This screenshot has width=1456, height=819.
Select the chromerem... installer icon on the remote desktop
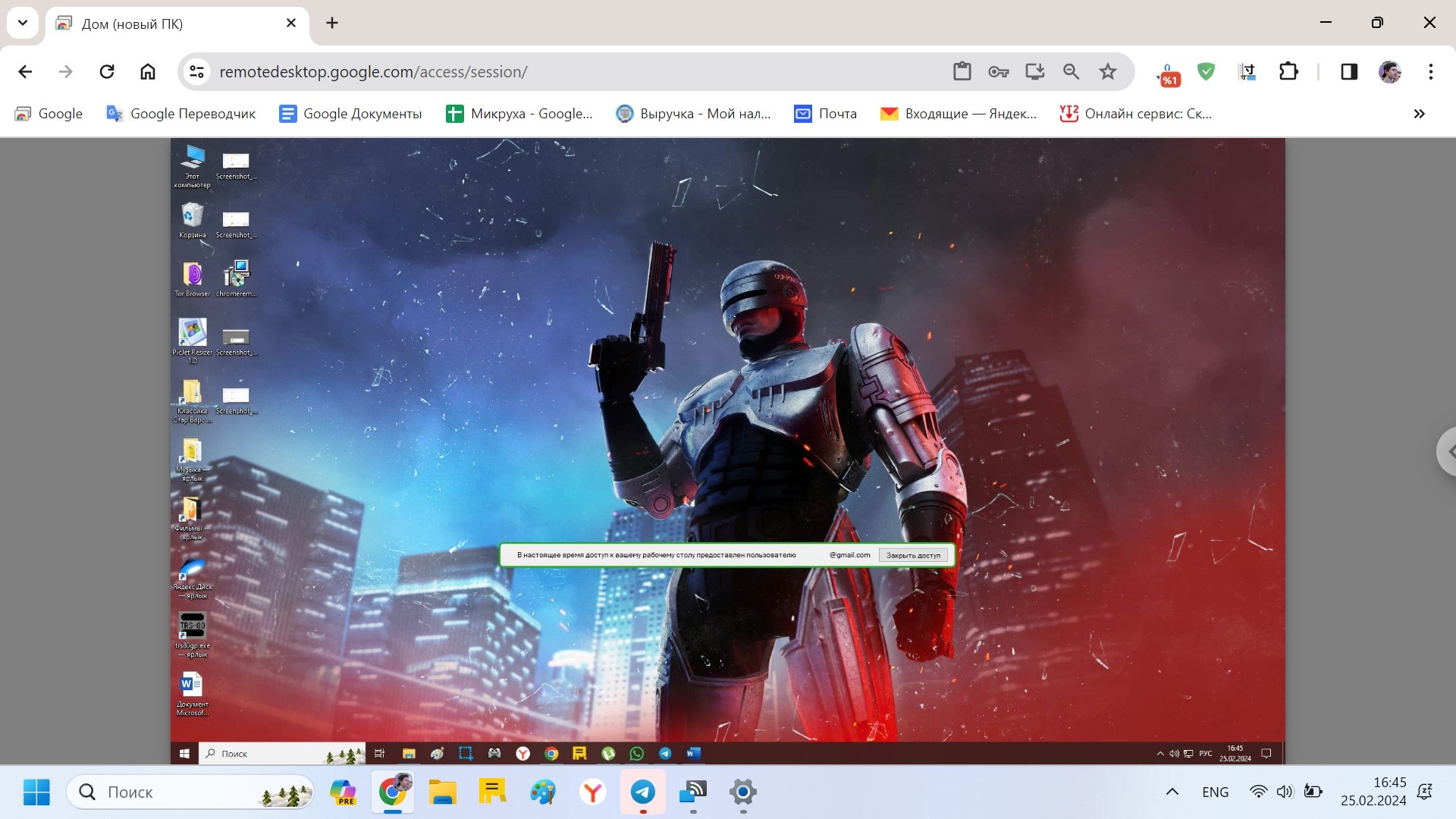coord(236,278)
